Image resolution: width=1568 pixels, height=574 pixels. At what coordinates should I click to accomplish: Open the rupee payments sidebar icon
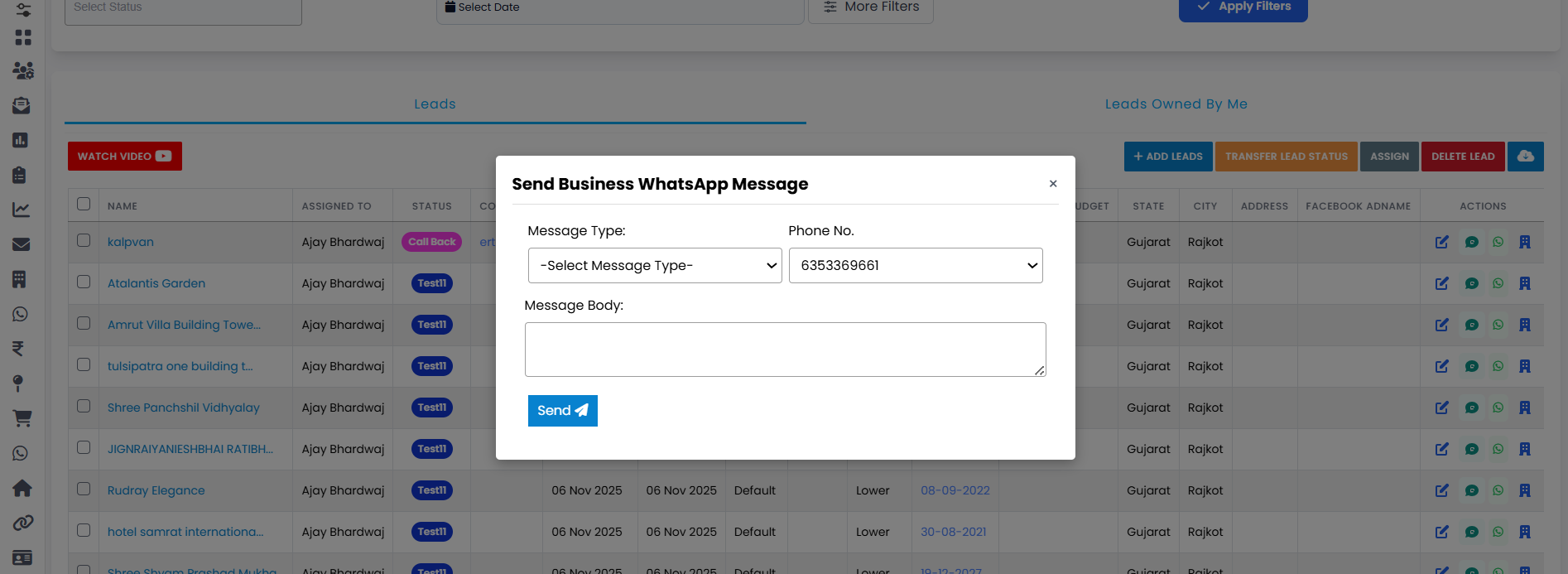coord(18,349)
